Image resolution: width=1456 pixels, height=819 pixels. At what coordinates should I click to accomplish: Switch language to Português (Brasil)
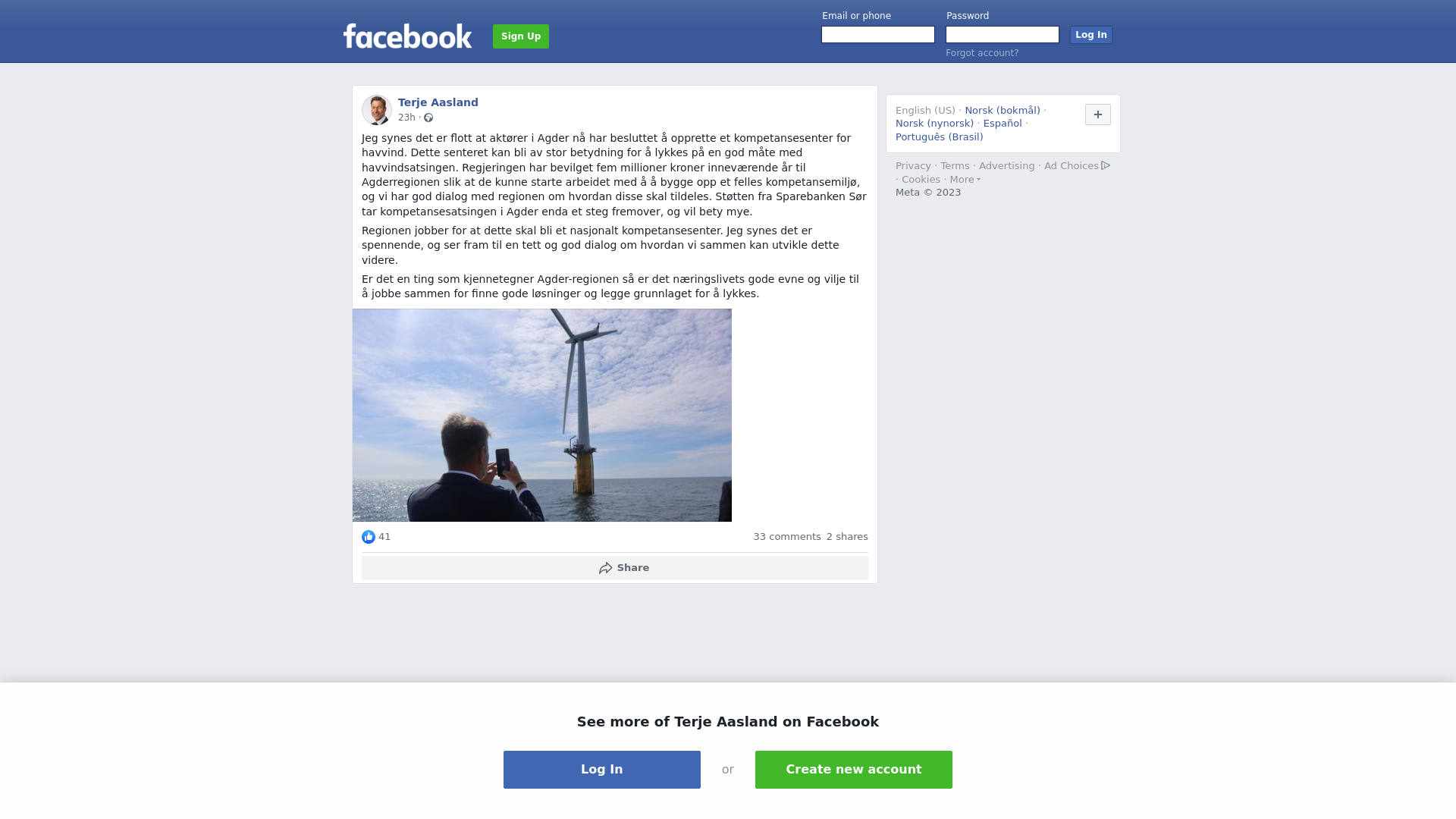coord(940,137)
